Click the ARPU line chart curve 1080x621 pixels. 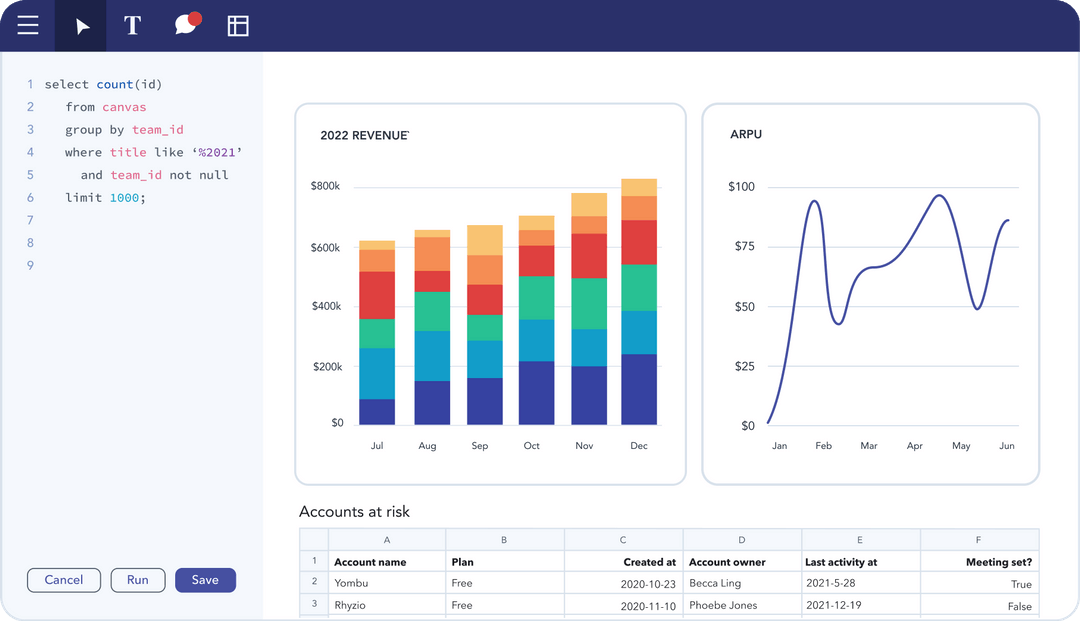click(x=814, y=202)
